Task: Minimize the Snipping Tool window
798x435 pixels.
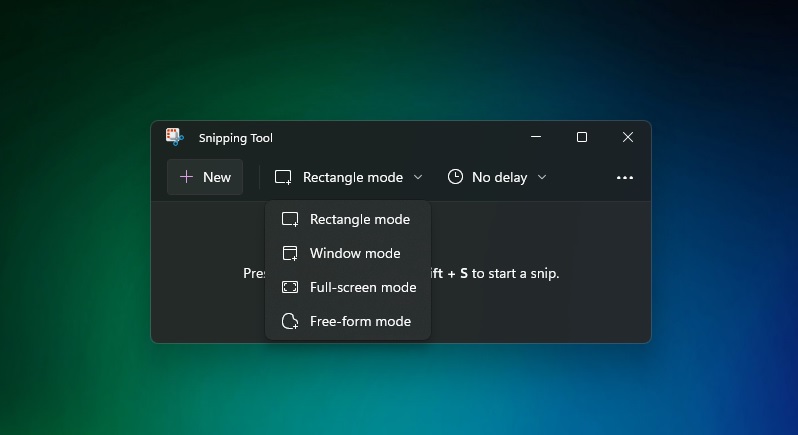Action: pyautogui.click(x=536, y=137)
